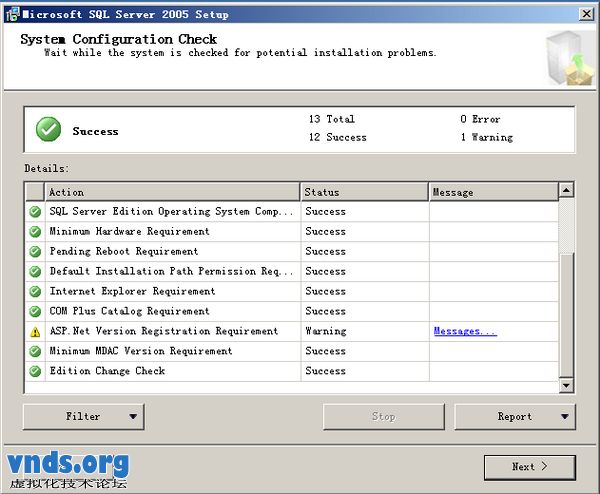Select the Edition Change Check row text
The image size is (600, 494).
(107, 371)
